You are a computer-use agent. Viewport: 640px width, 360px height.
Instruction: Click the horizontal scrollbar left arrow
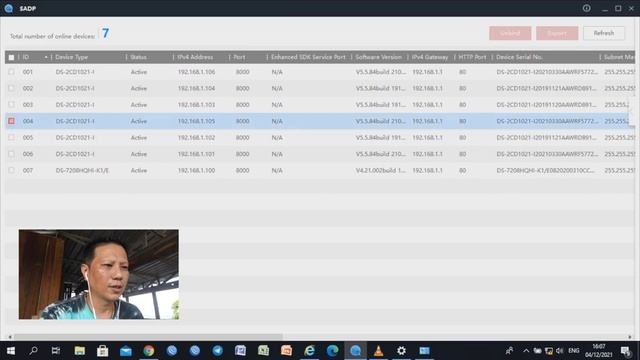[x=10, y=337]
